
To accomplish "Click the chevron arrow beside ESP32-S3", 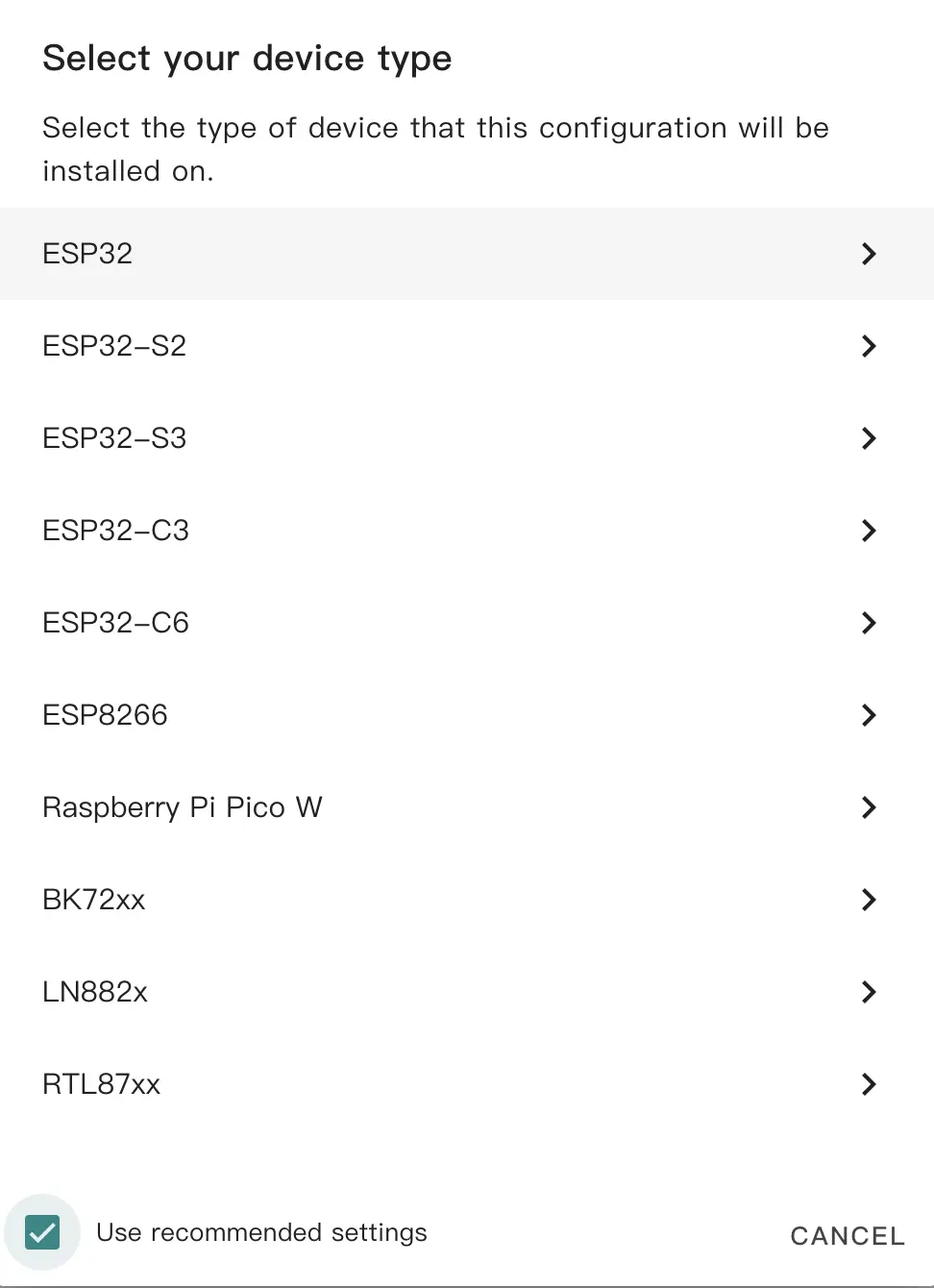I will tap(869, 438).
